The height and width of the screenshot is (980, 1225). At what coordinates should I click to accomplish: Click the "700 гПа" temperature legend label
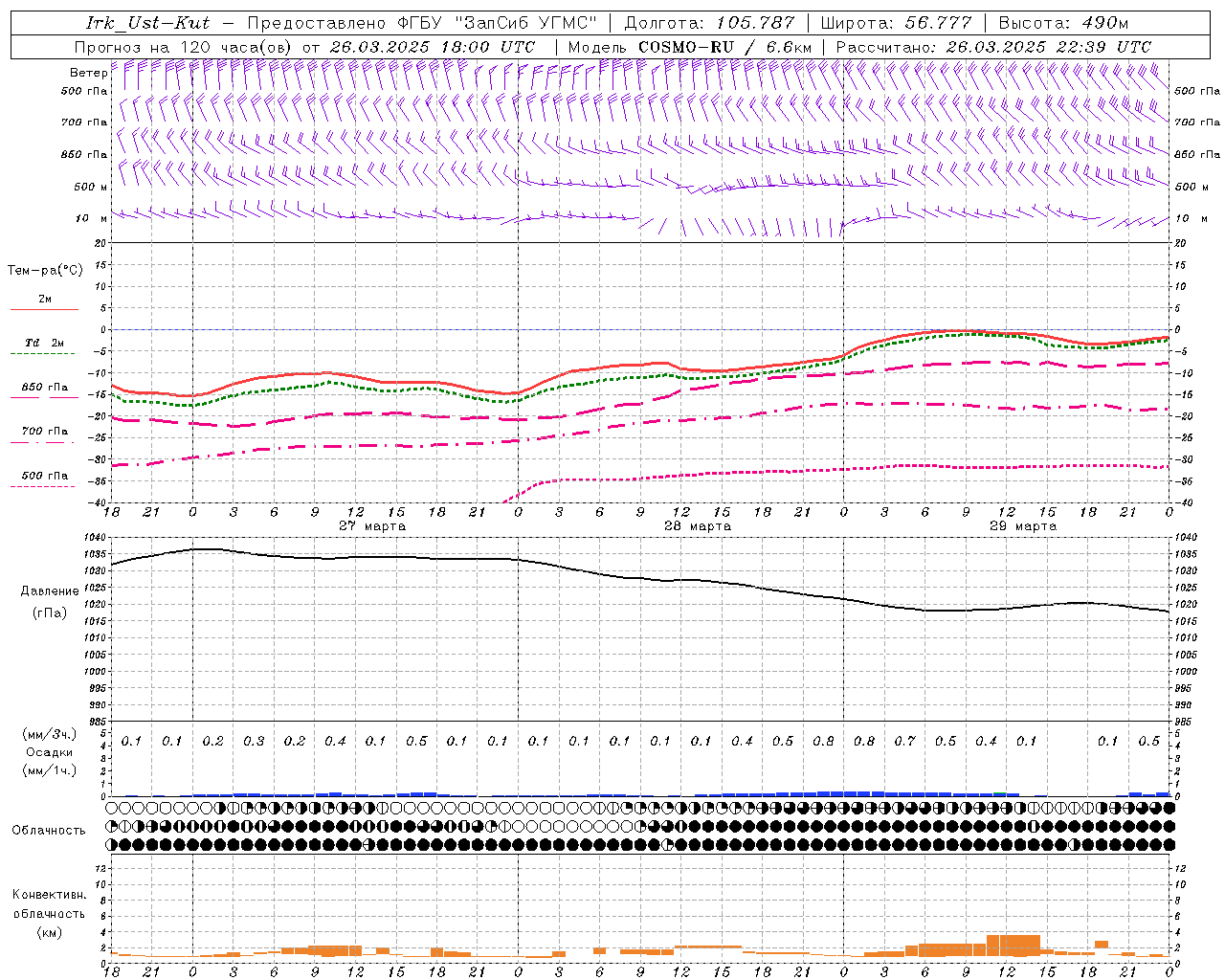[45, 432]
